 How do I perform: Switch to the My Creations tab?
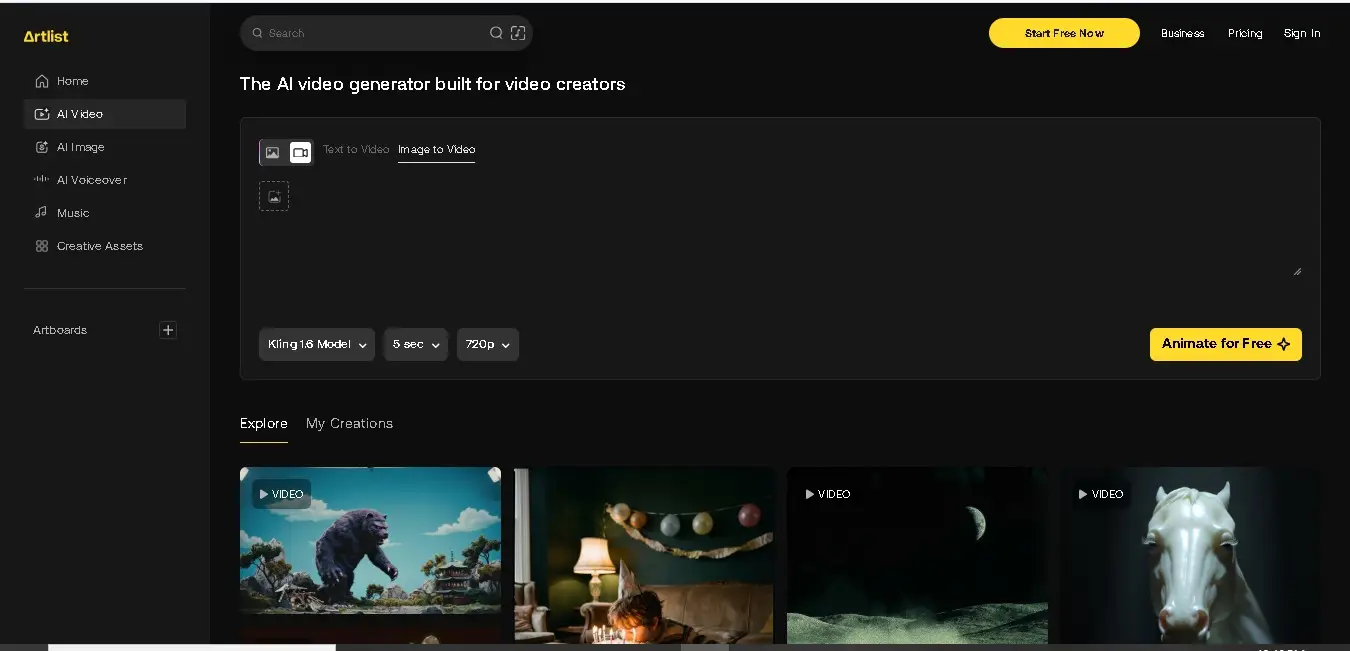coord(349,423)
